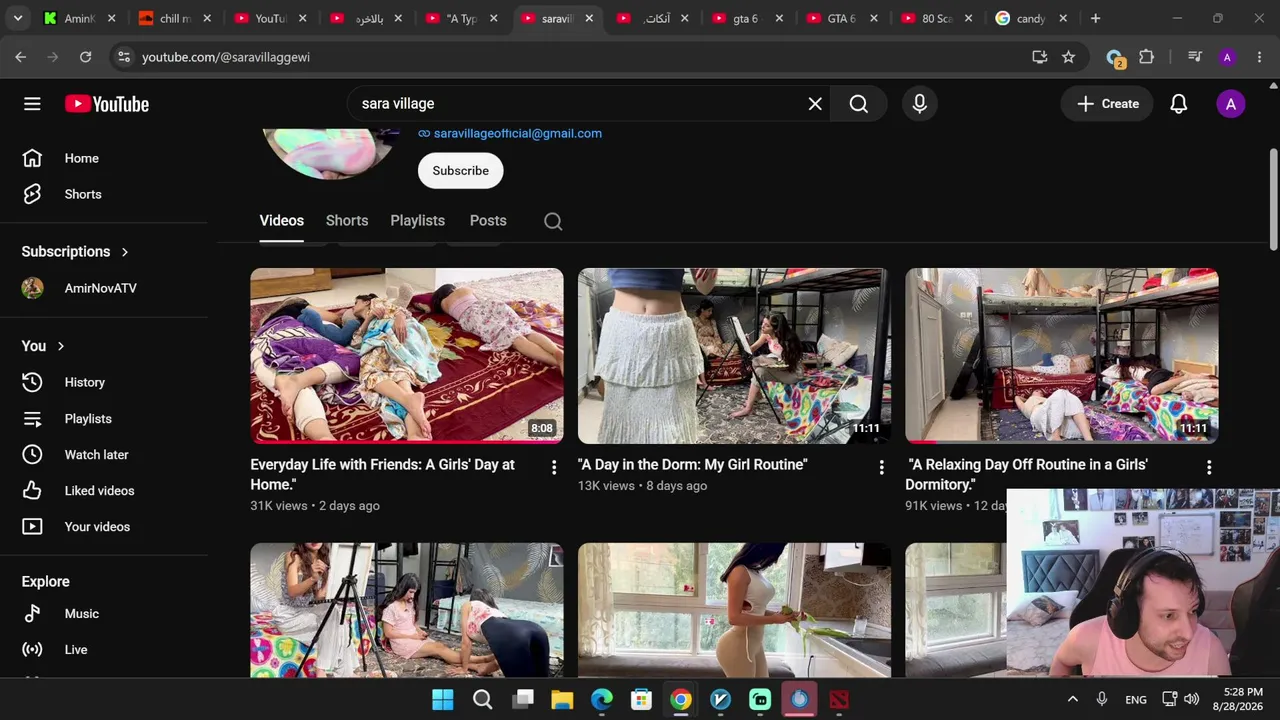
Task: Click the page vertical scrollbar
Action: click(x=1273, y=200)
